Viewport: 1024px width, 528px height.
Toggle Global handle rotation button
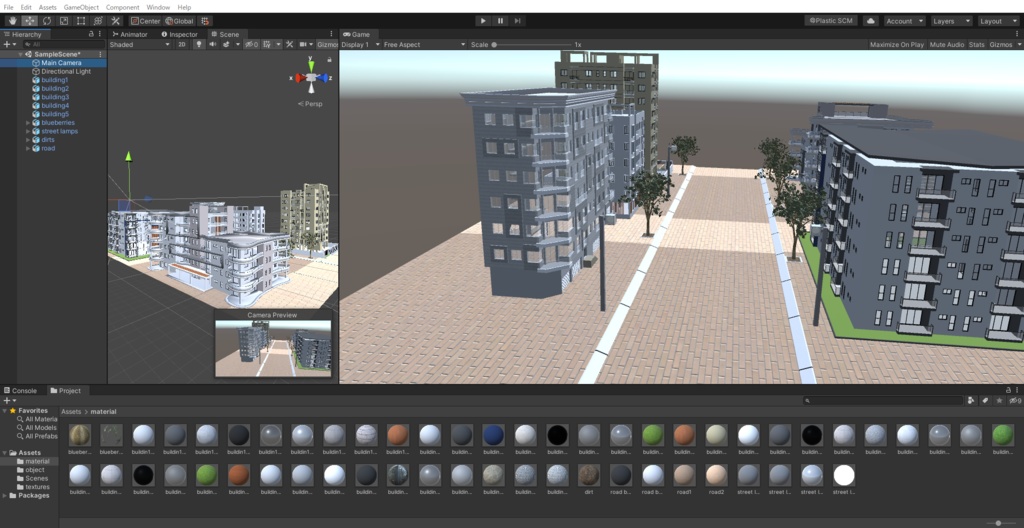179,21
